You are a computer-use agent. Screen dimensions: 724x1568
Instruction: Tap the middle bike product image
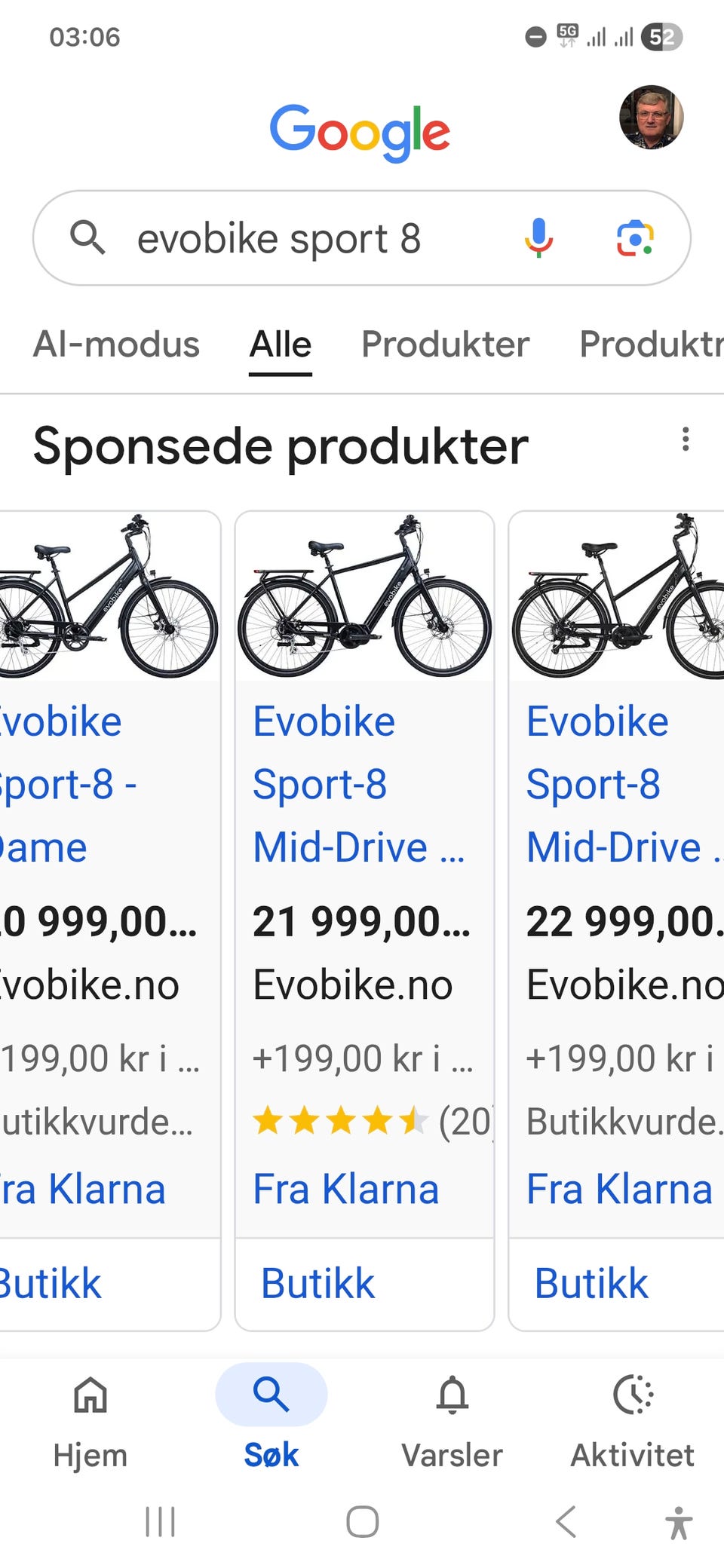(364, 597)
